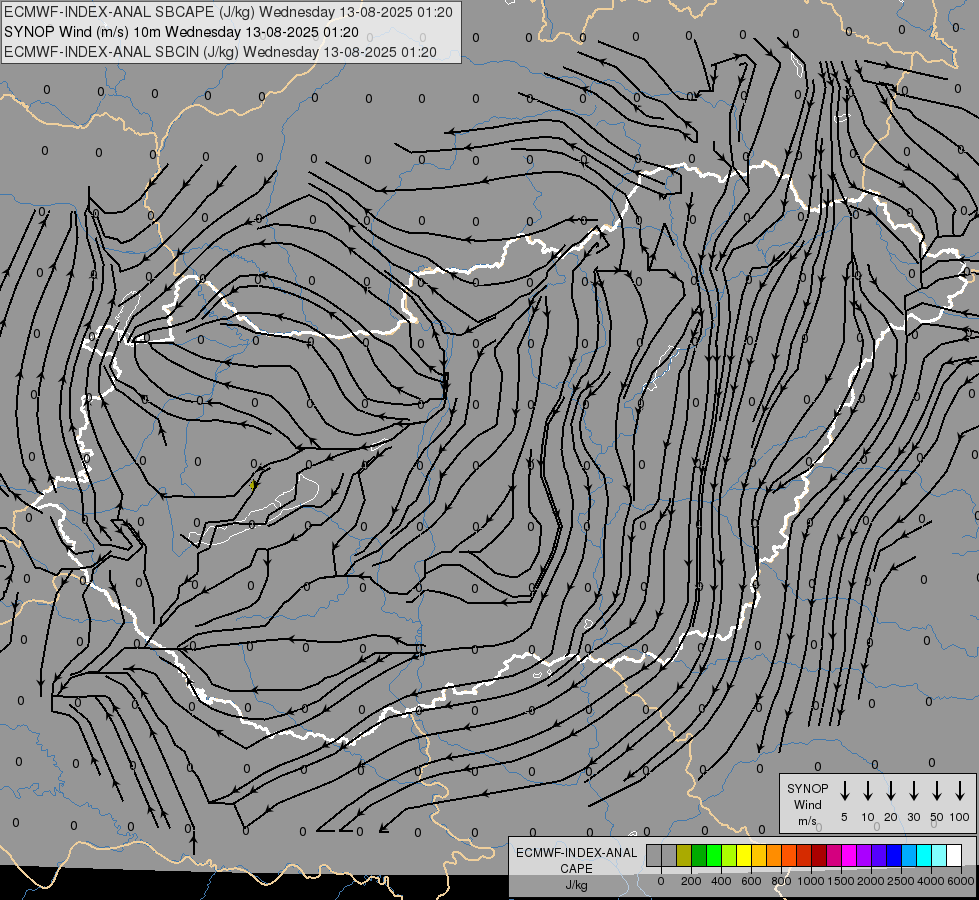The width and height of the screenshot is (979, 900).
Task: Pick the dark green CAPE swatch
Action: pos(699,855)
